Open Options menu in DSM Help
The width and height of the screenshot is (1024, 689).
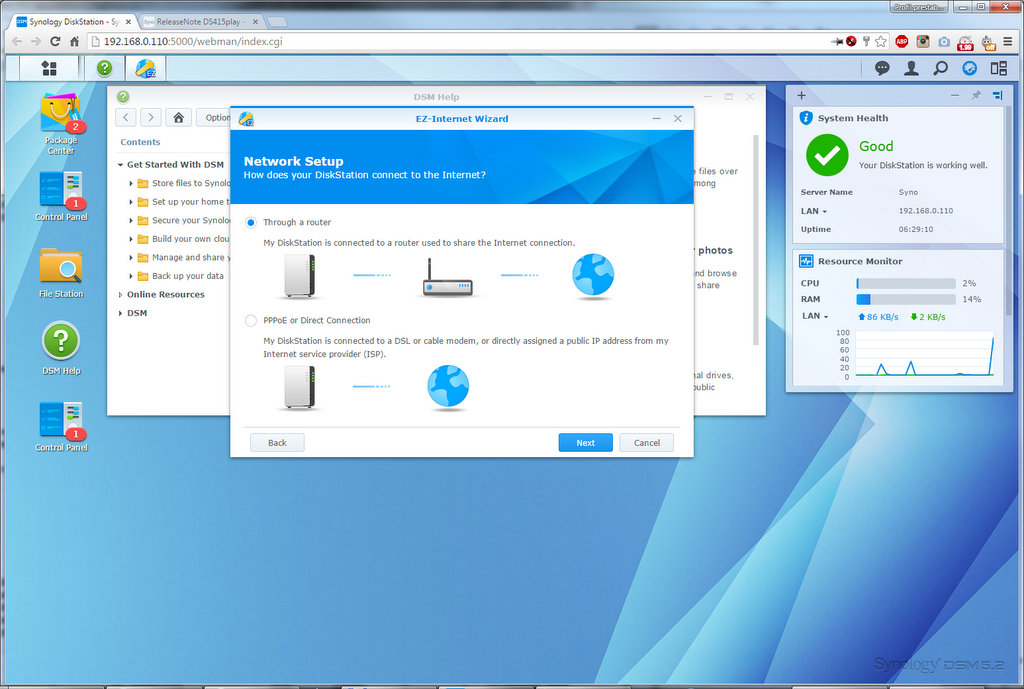tap(214, 118)
